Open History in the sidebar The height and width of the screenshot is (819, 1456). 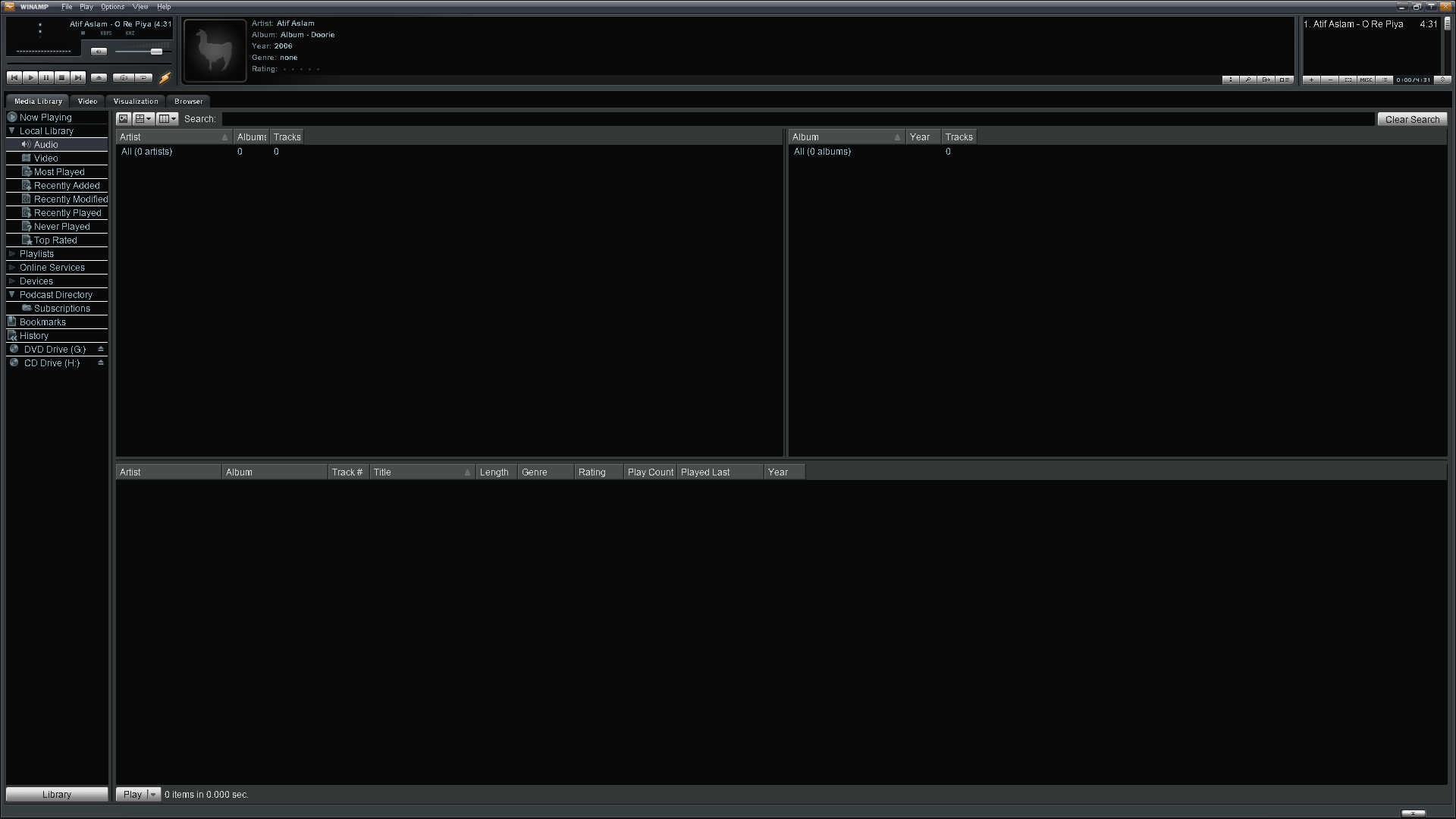[x=57, y=336]
